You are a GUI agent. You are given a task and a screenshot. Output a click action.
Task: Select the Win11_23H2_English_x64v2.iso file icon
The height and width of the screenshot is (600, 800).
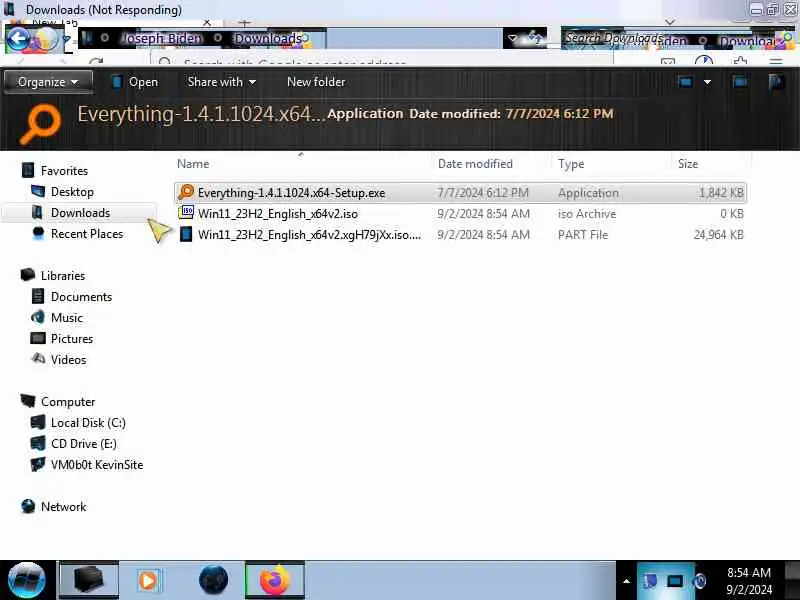(186, 213)
